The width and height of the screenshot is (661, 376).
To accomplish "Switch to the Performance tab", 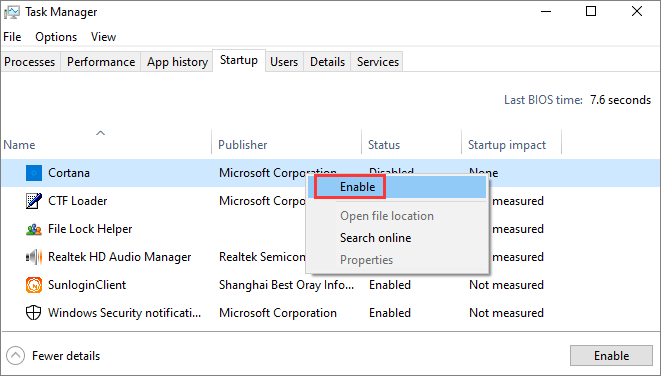I will [x=101, y=62].
